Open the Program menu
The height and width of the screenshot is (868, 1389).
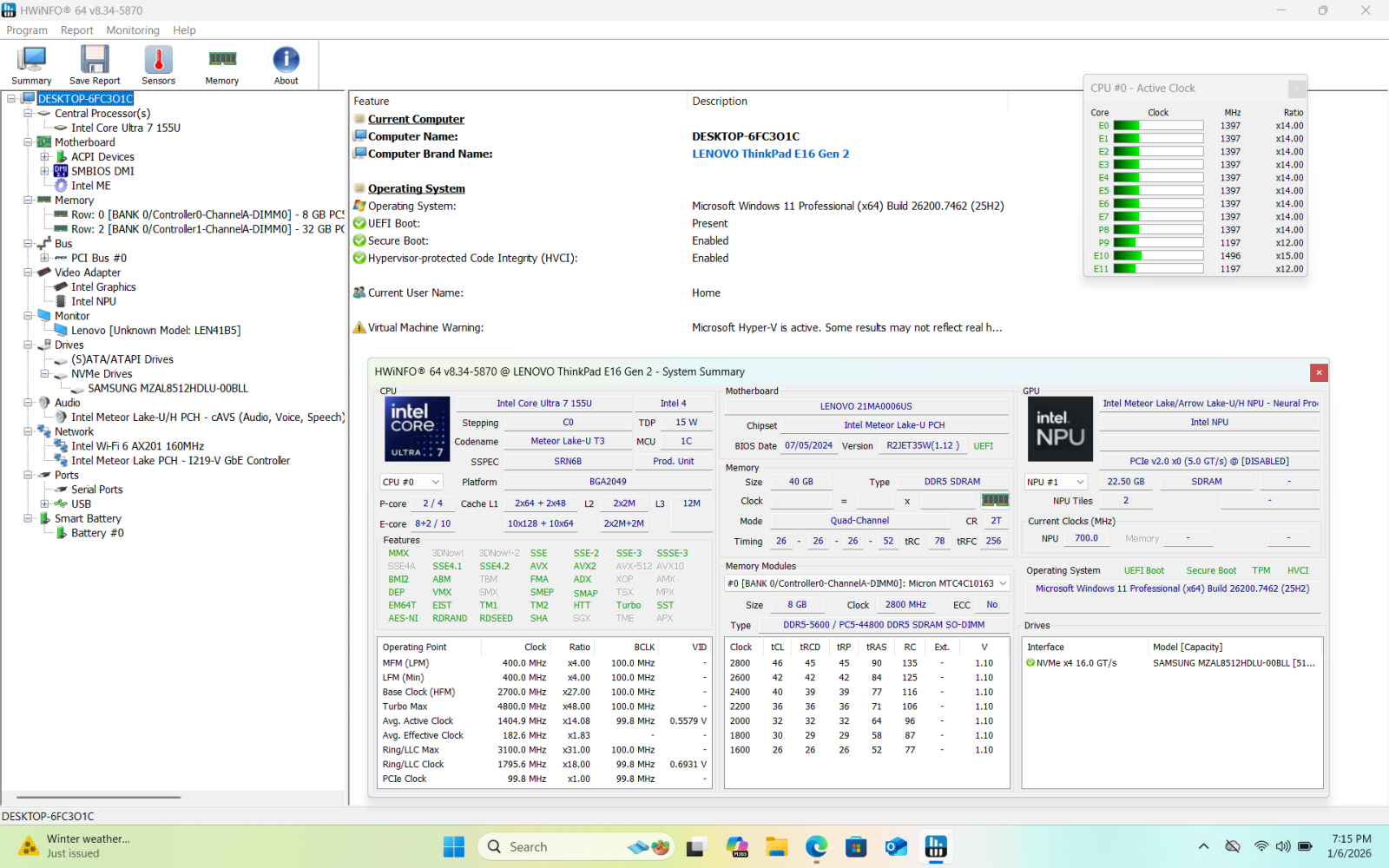click(x=27, y=30)
